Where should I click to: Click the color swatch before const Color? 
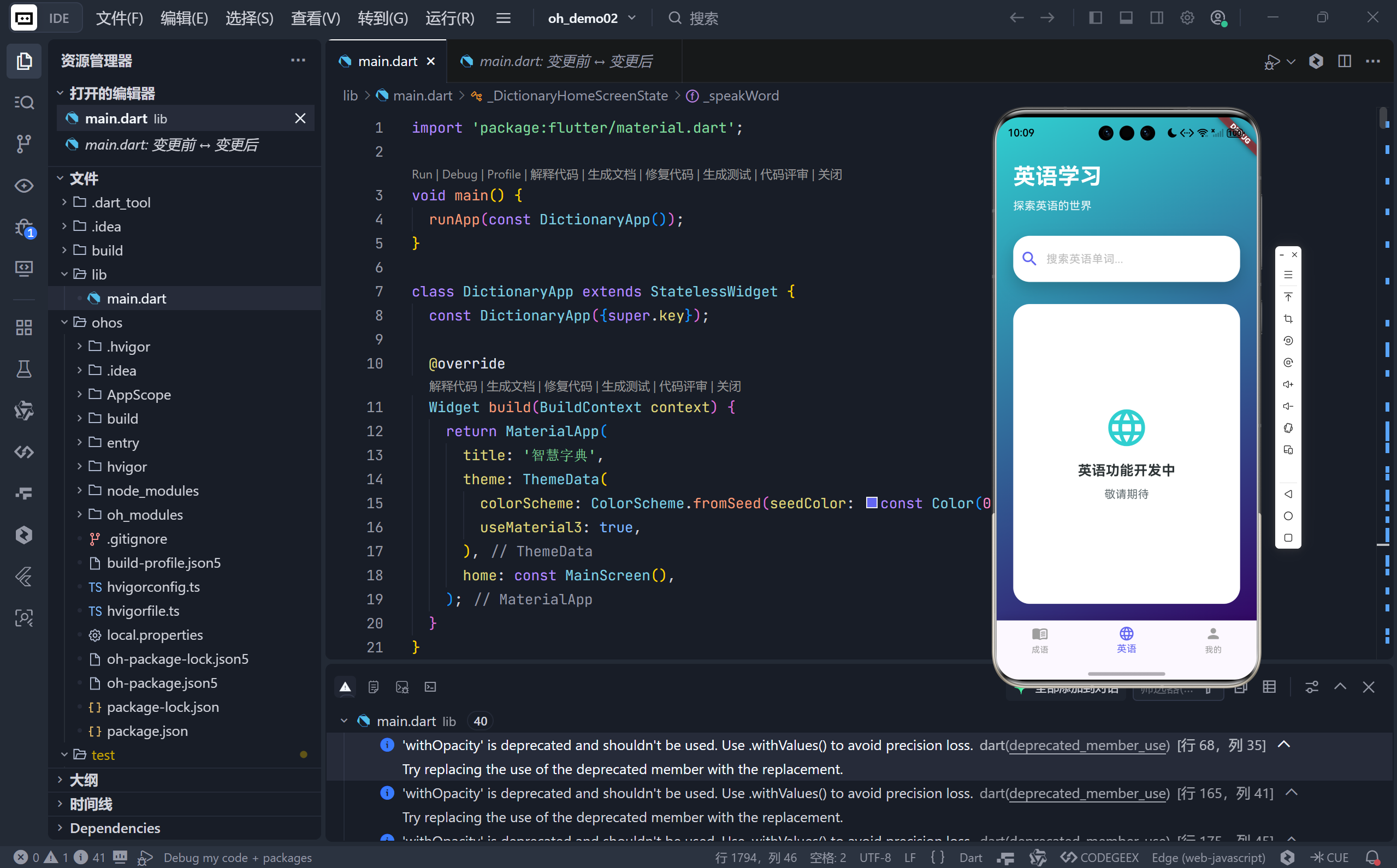pos(871,502)
